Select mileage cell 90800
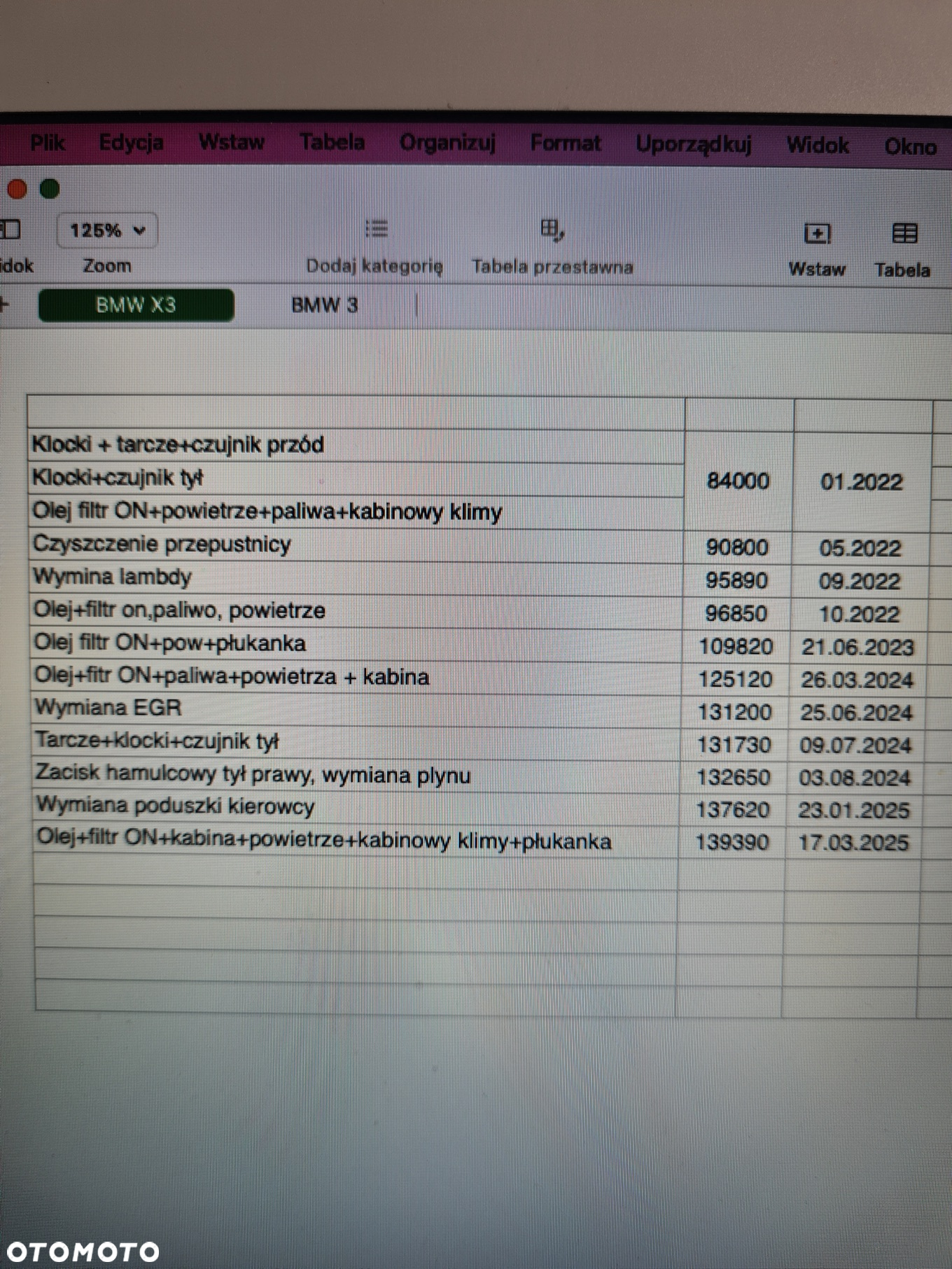 737,547
